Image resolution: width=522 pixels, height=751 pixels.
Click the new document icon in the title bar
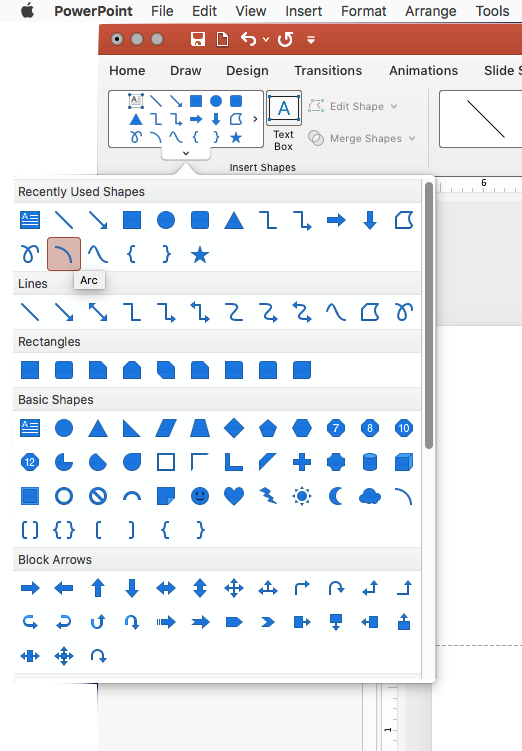coord(222,39)
